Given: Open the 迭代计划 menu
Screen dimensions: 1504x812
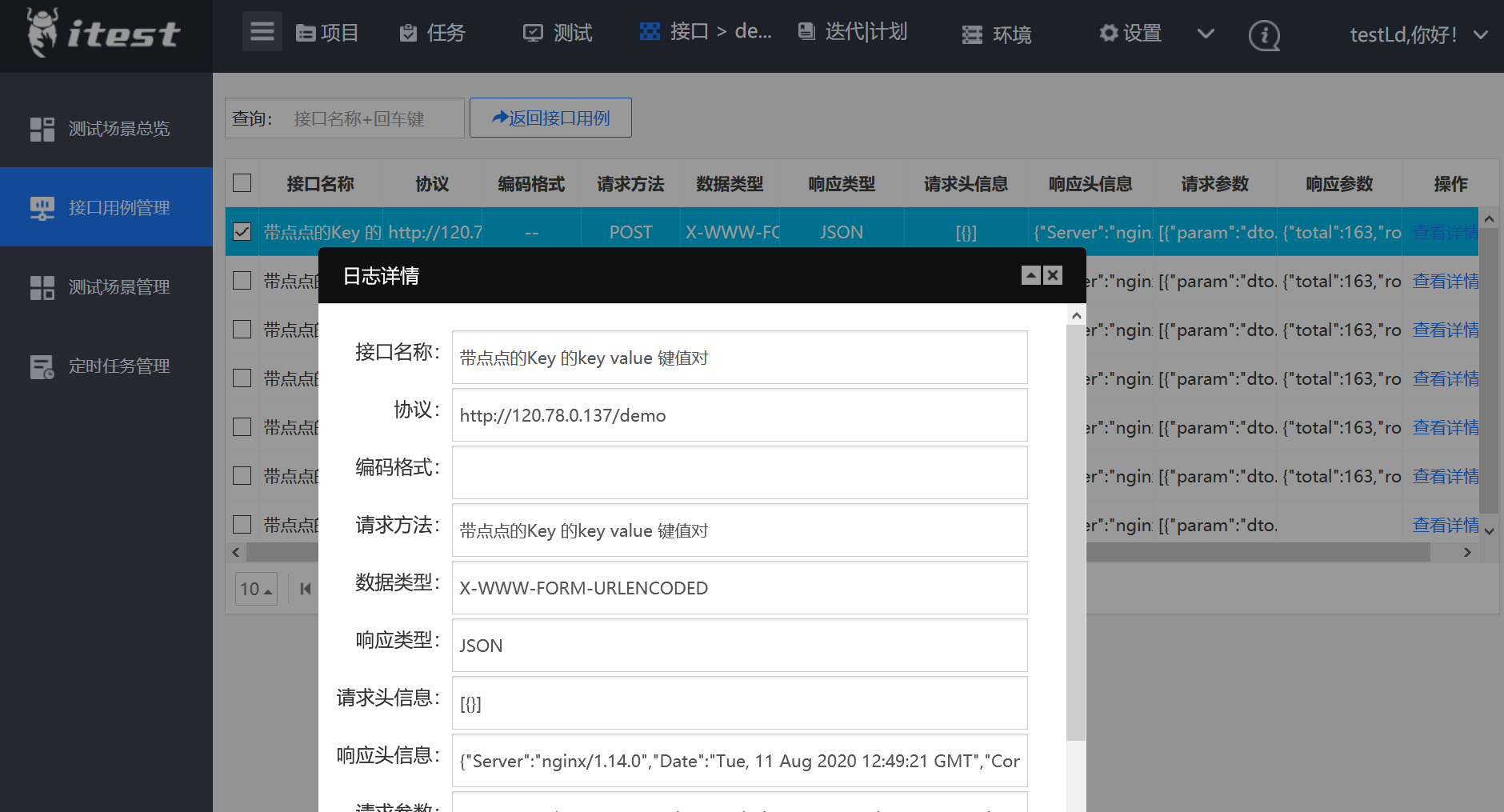Looking at the screenshot, I should [x=853, y=31].
